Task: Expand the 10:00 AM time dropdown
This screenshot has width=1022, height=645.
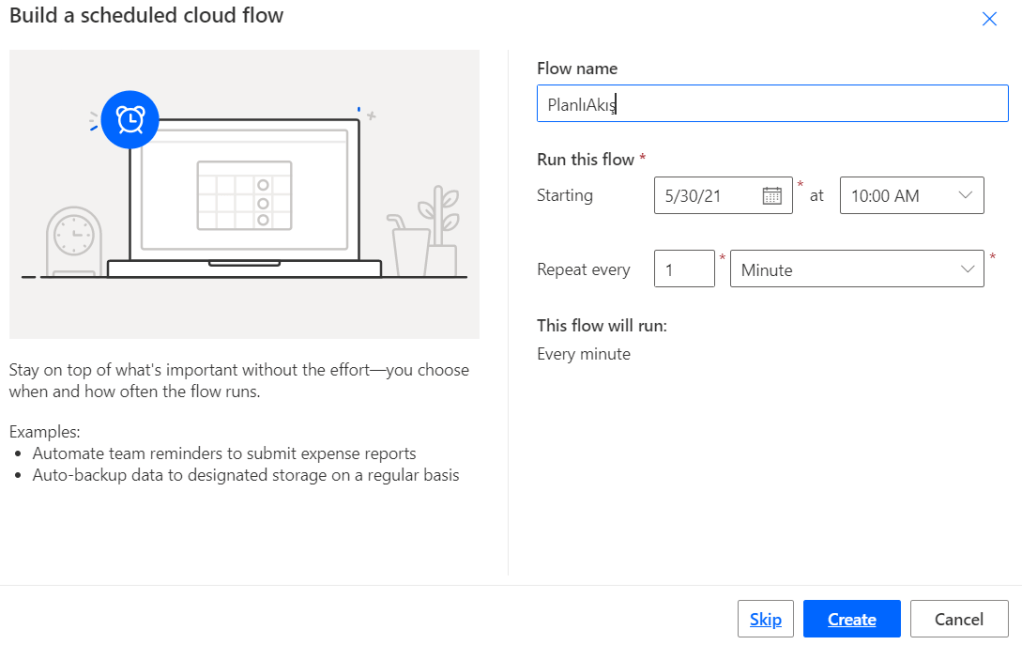Action: 964,196
